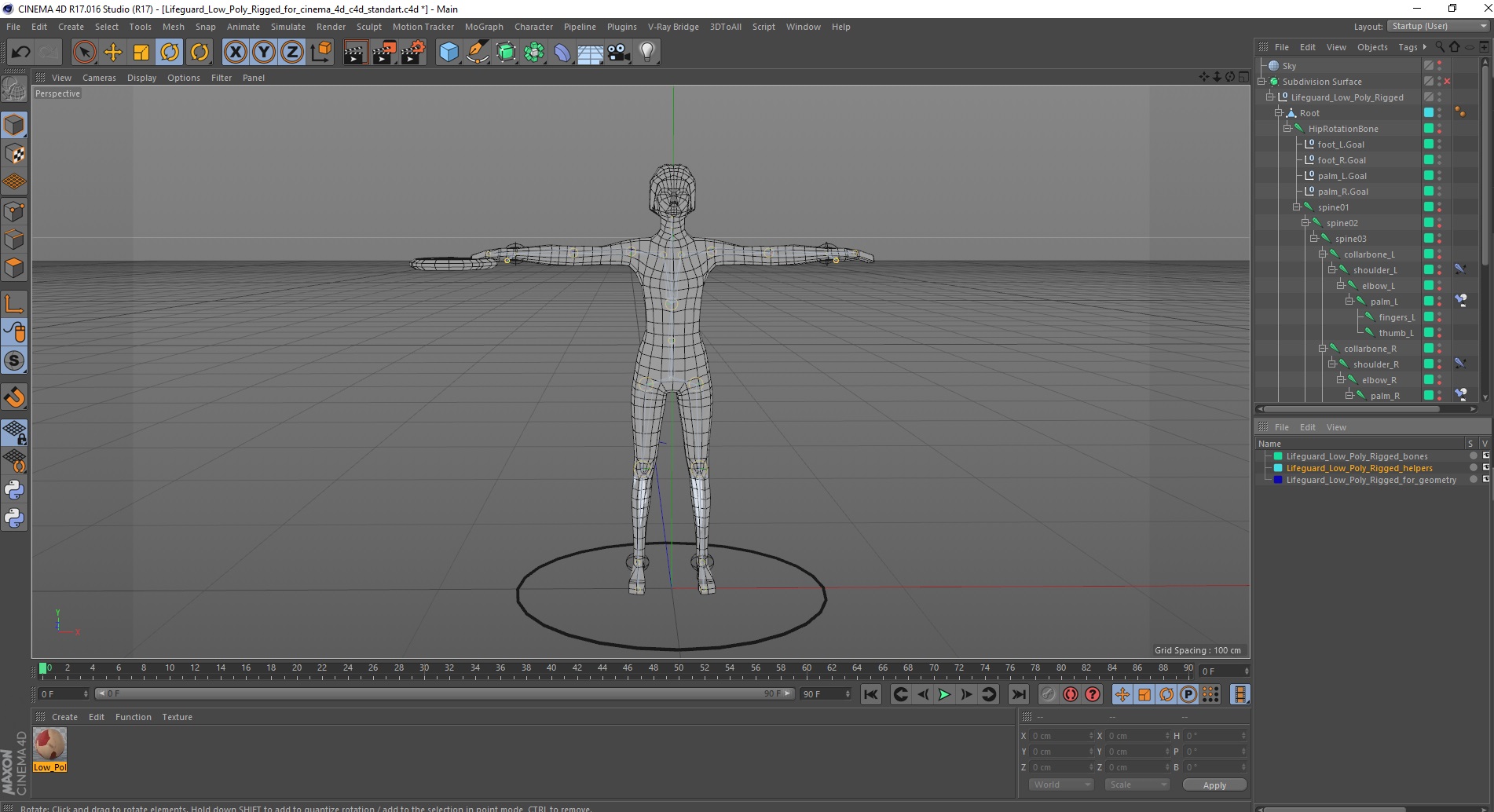Click the helpers layer cyan color swatch

click(1278, 468)
